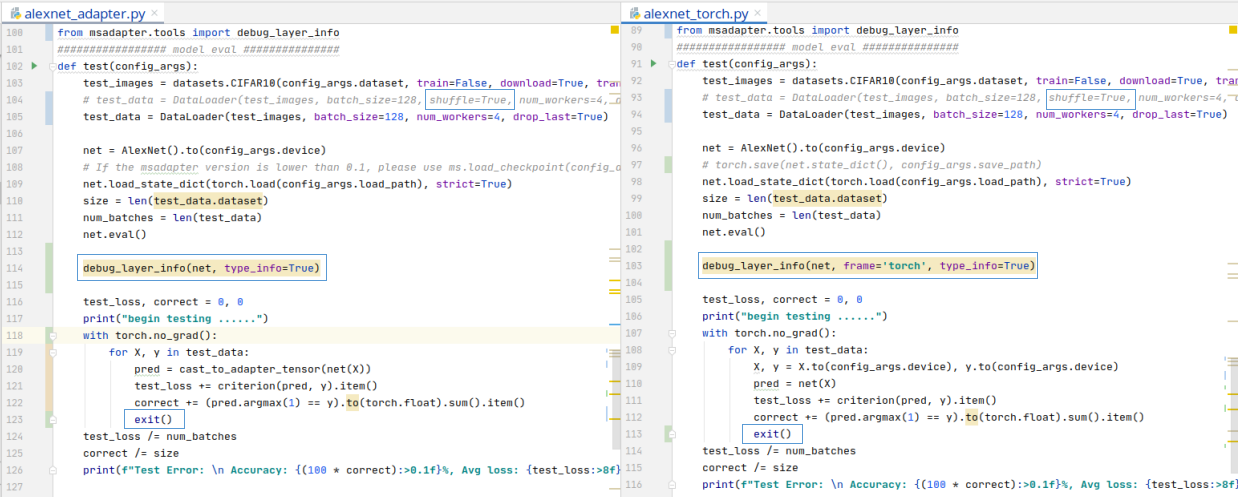Click 'num_batches = len(test_data)' in alexnet_adapter.py
Viewport: 1243px width, 497px height.
tap(173, 217)
